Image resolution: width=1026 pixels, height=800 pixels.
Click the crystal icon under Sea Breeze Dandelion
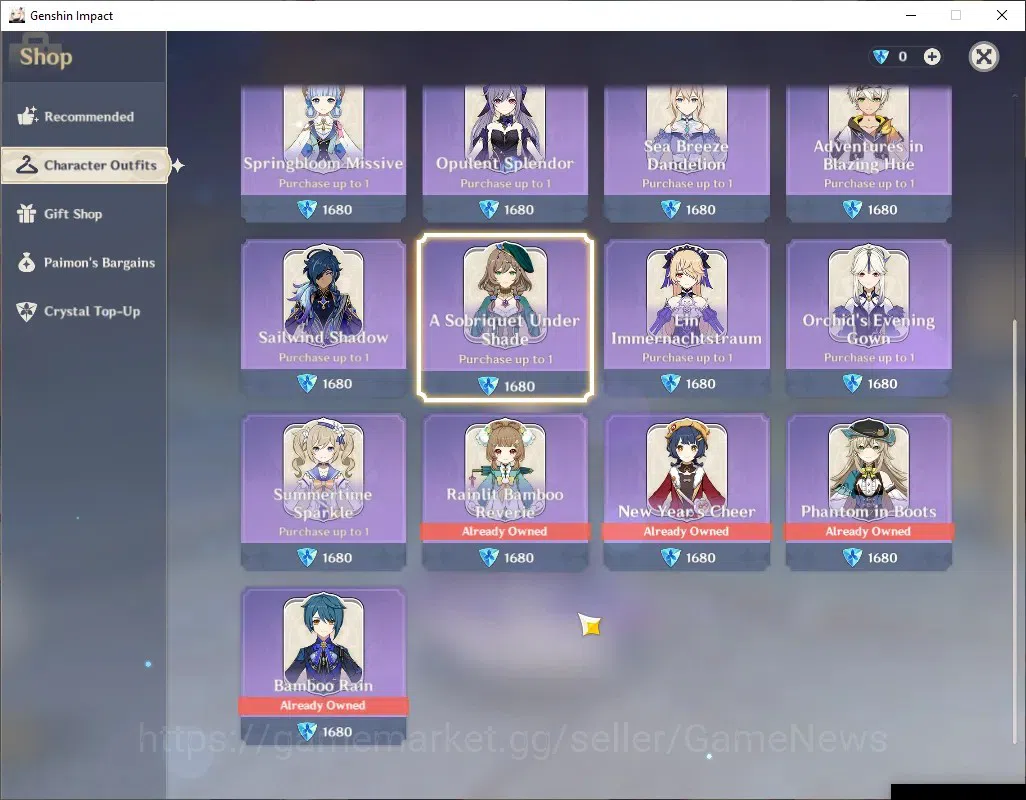tap(670, 209)
